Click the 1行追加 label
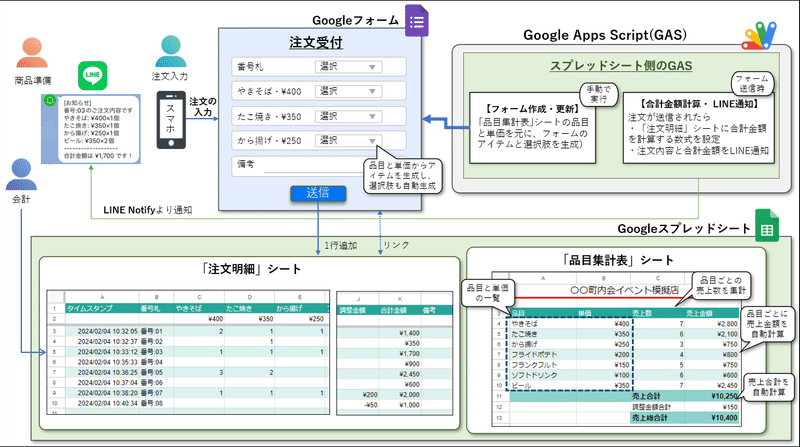Viewport: 800px width, 447px height. pyautogui.click(x=341, y=245)
